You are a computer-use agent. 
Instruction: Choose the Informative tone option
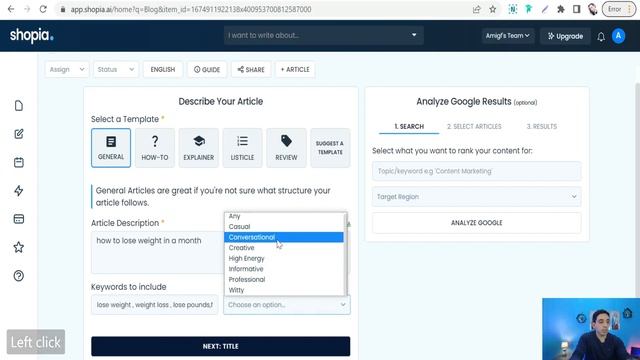284,269
